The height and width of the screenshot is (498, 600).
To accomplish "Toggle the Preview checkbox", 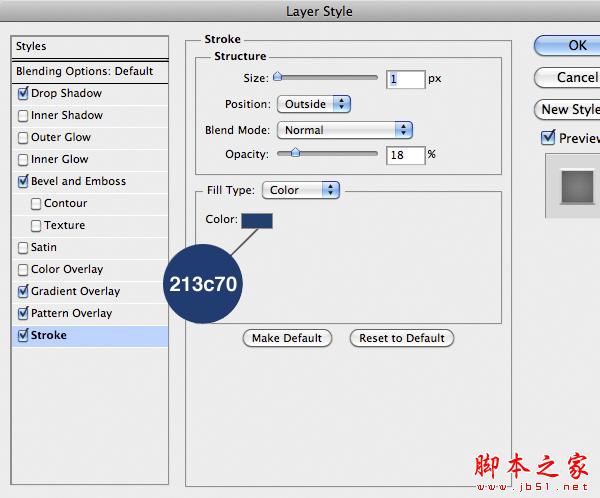I will point(548,137).
